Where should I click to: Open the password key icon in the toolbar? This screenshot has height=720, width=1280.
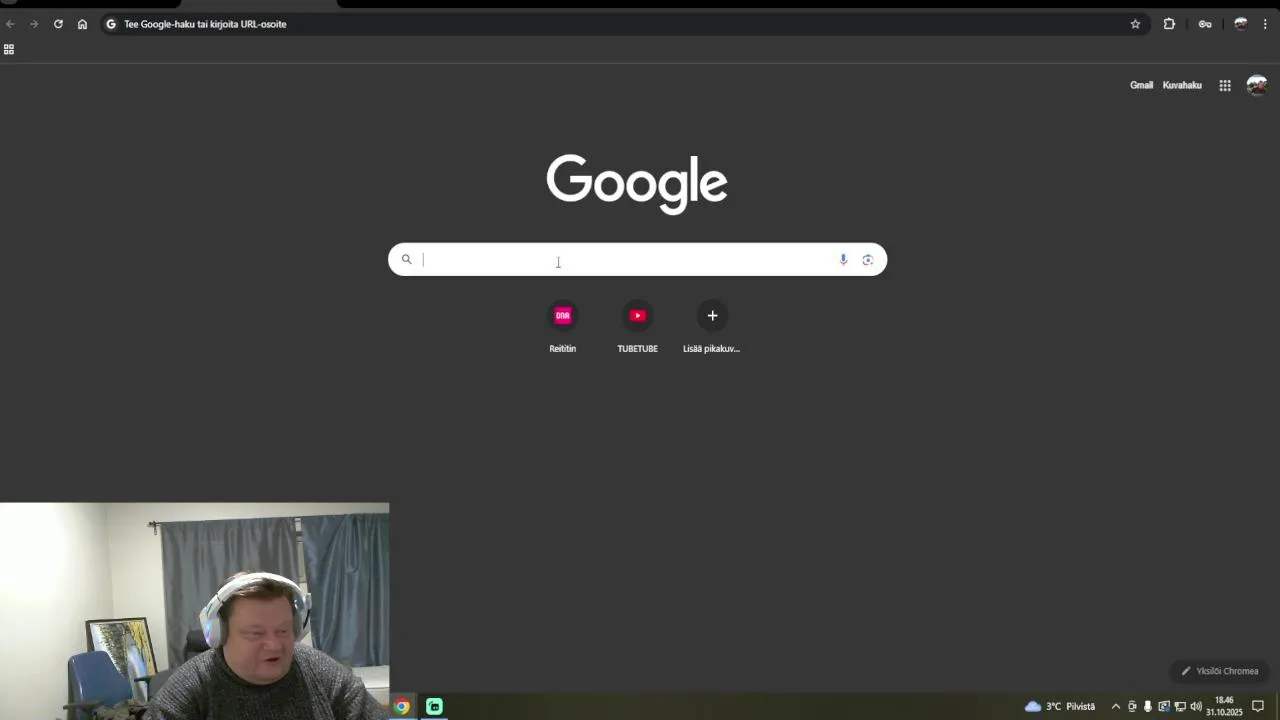point(1205,24)
